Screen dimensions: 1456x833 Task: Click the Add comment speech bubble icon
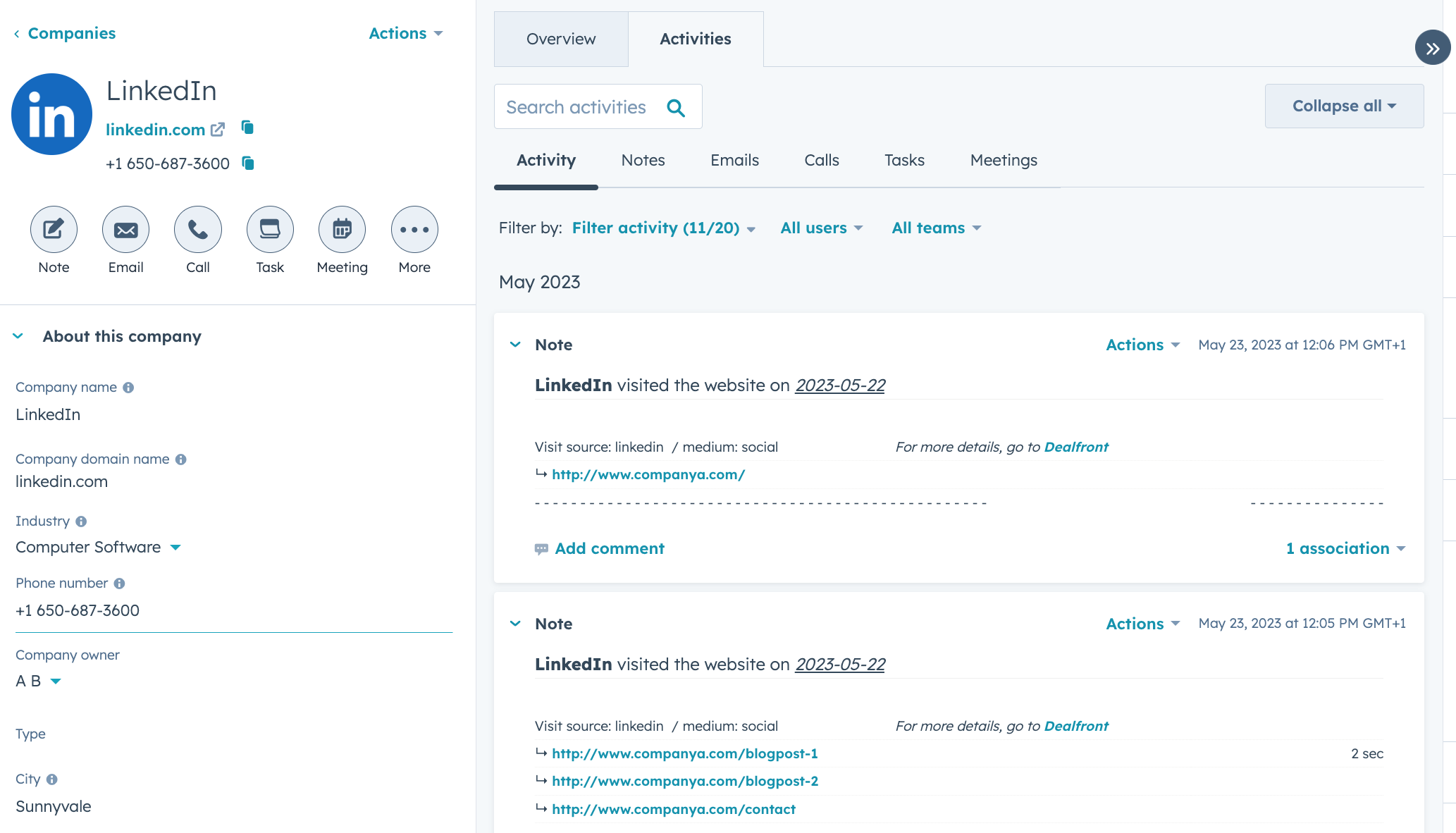(541, 549)
